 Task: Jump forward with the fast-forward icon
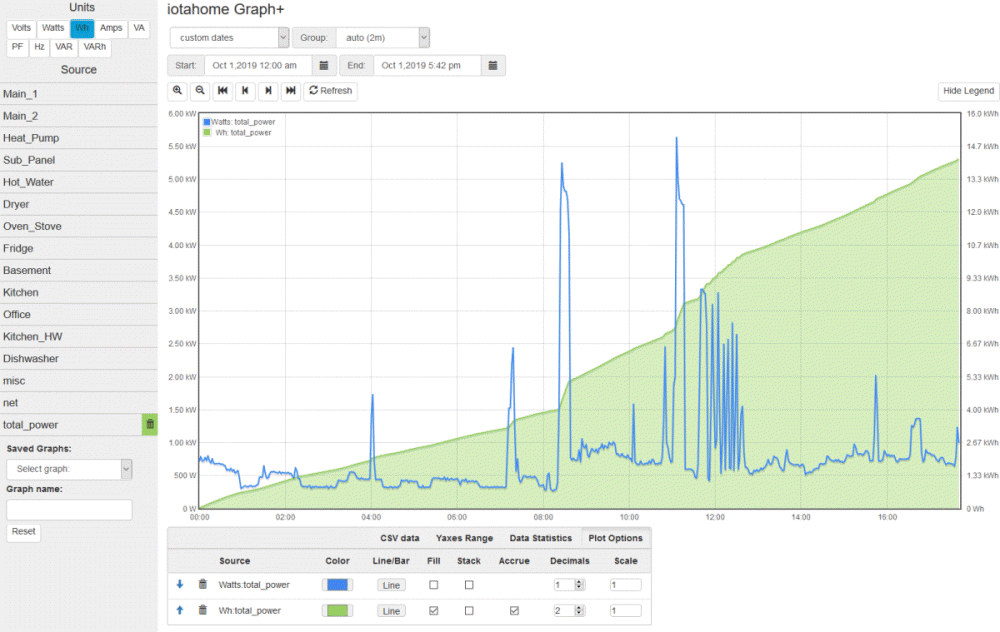290,91
